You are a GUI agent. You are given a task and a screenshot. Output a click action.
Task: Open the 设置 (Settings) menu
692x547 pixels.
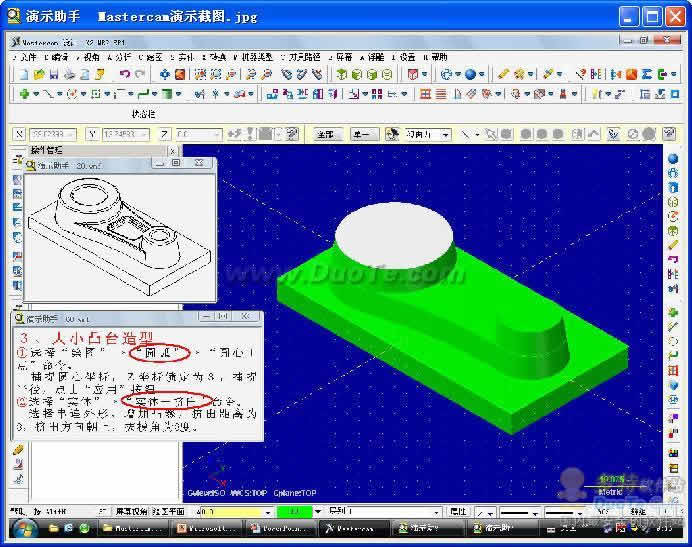[403, 57]
